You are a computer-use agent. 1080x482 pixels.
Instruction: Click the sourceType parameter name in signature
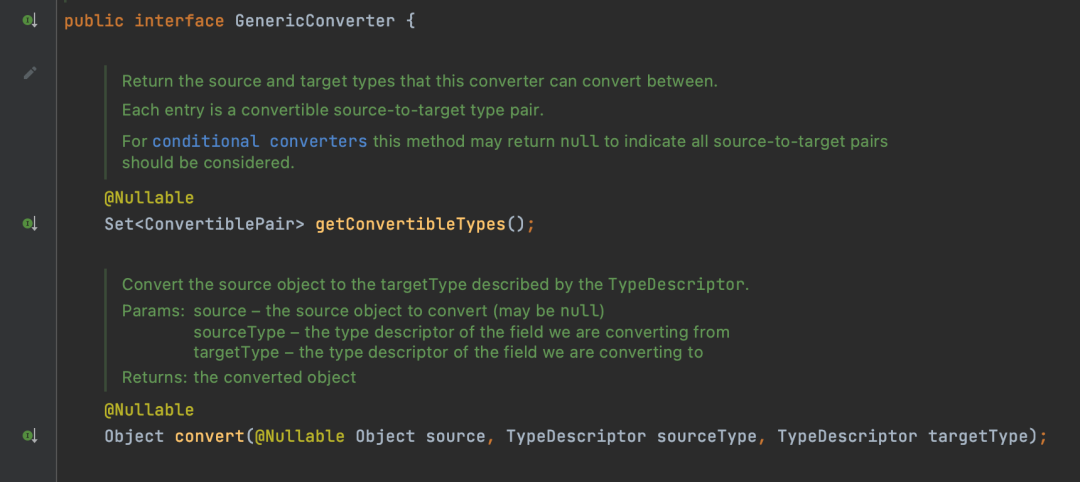pyautogui.click(x=707, y=436)
